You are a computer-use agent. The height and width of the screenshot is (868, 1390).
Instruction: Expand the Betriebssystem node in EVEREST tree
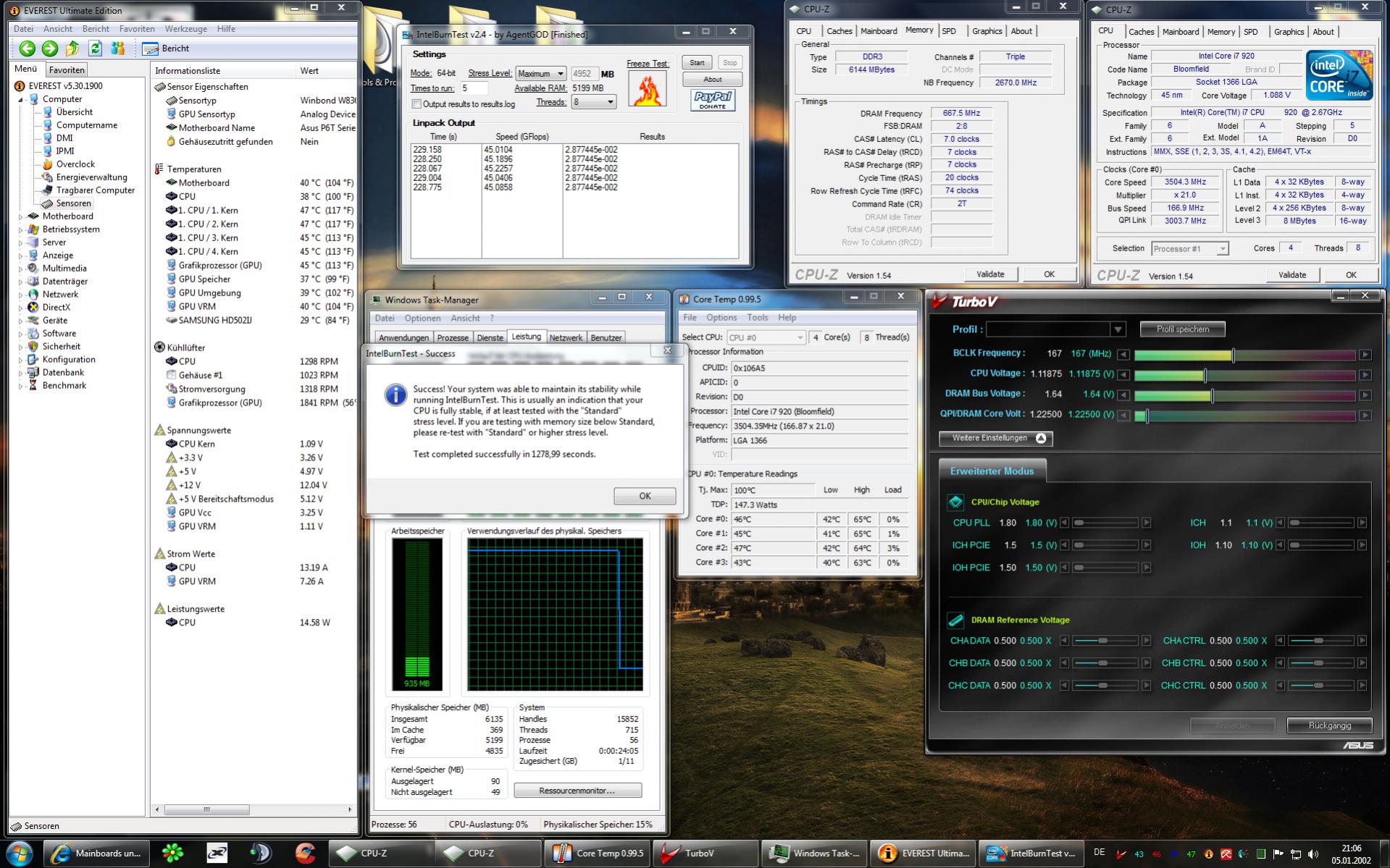21,229
